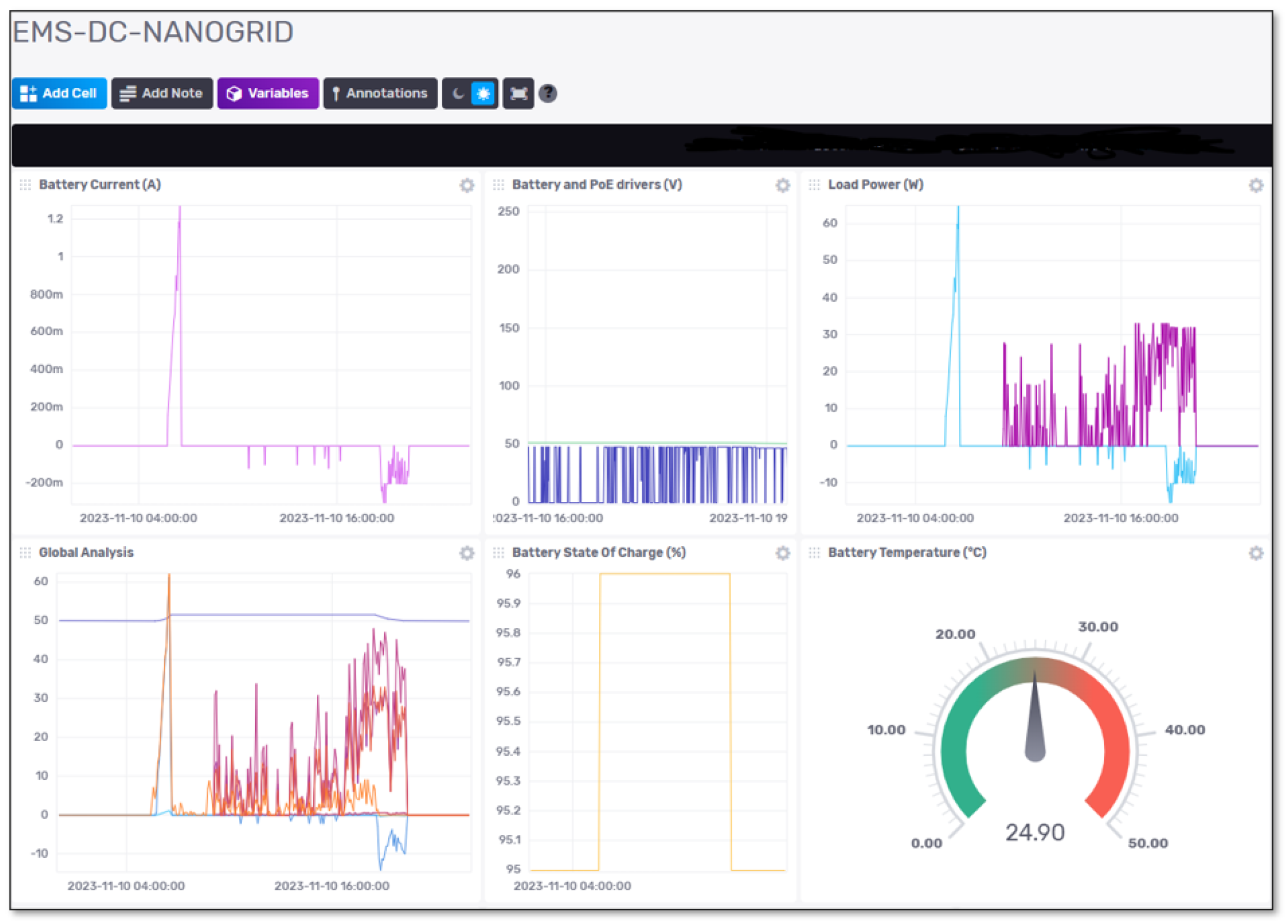
Task: Open Battery Temperature cell gear menu
Action: tap(1255, 553)
